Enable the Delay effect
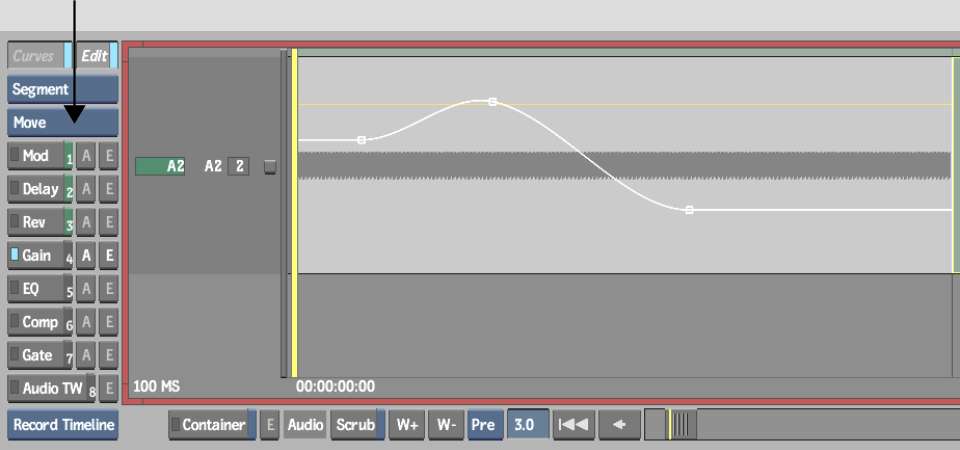Viewport: 960px width, 450px height. pyautogui.click(x=36, y=189)
